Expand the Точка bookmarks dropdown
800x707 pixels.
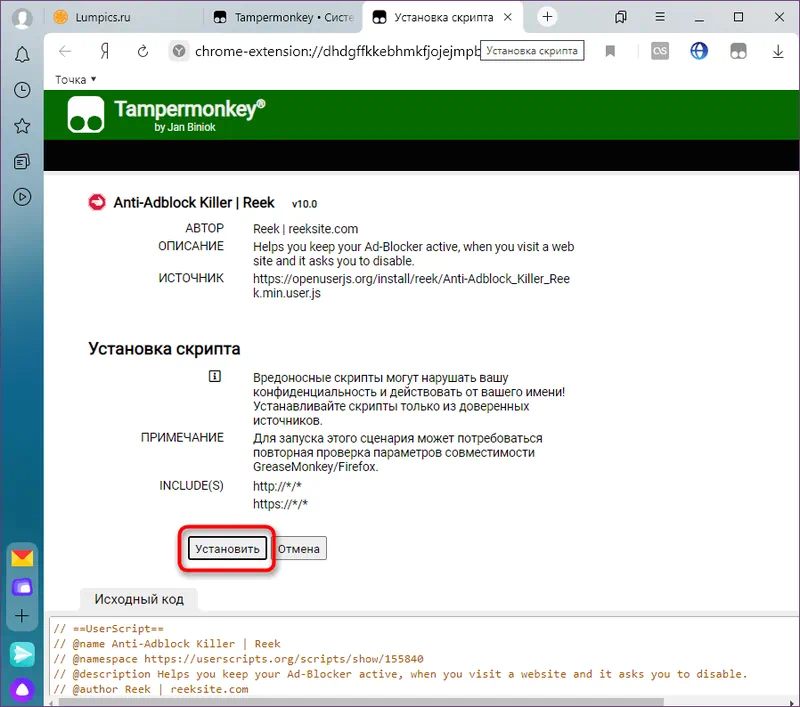pyautogui.click(x=76, y=80)
